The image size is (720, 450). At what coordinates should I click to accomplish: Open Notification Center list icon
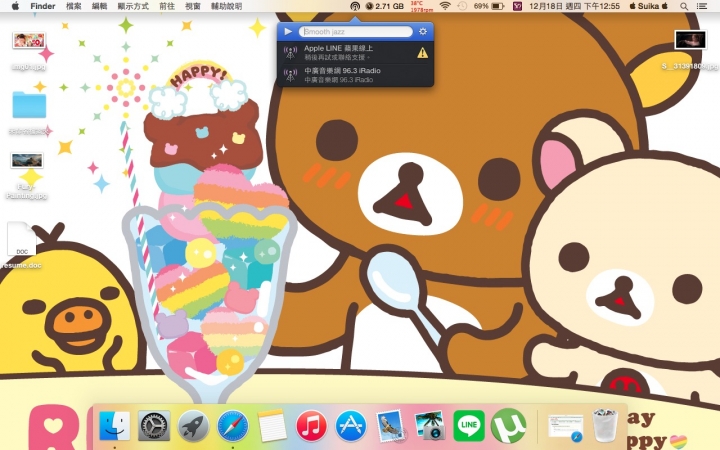point(702,6)
